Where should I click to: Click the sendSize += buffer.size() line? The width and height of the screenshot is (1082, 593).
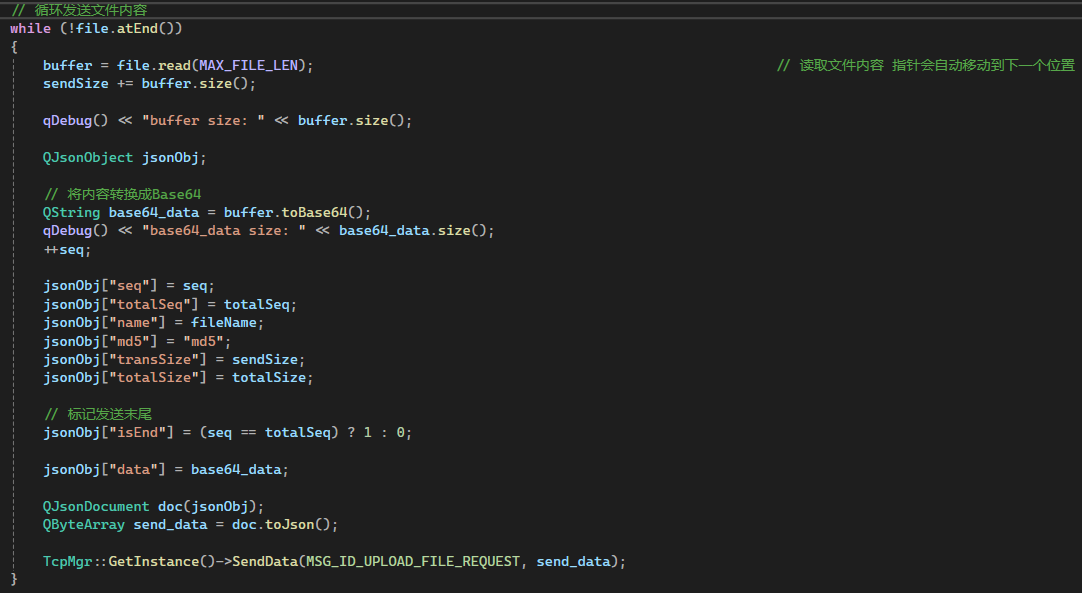[149, 84]
